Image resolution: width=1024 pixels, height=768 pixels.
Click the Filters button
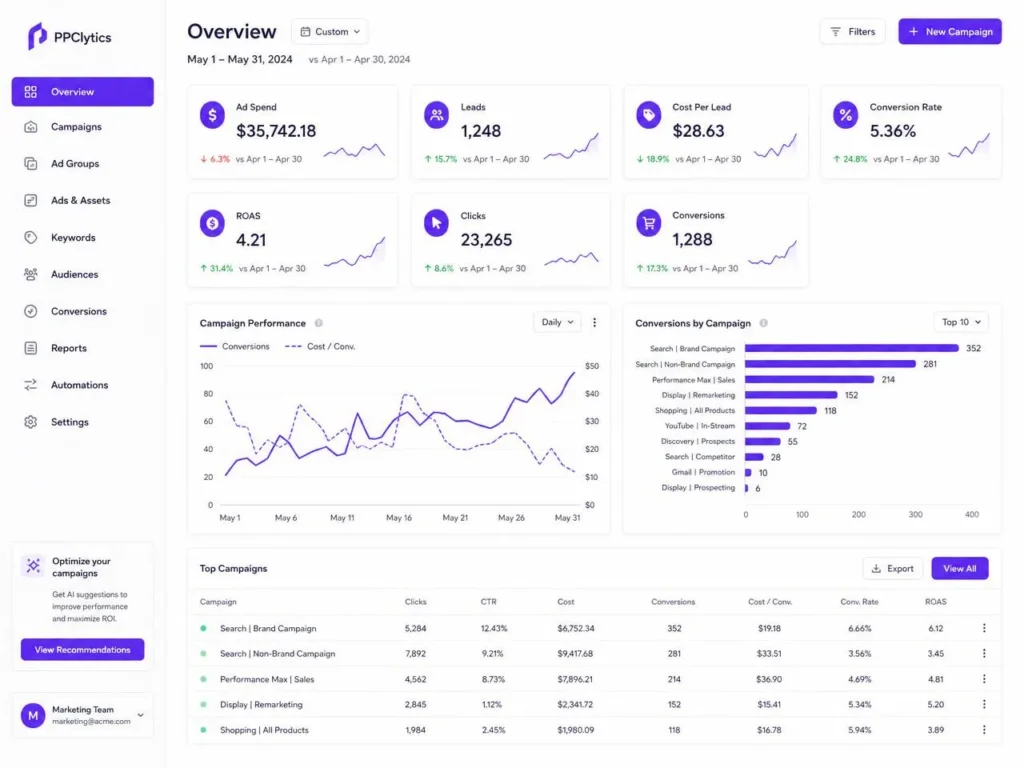pyautogui.click(x=852, y=31)
